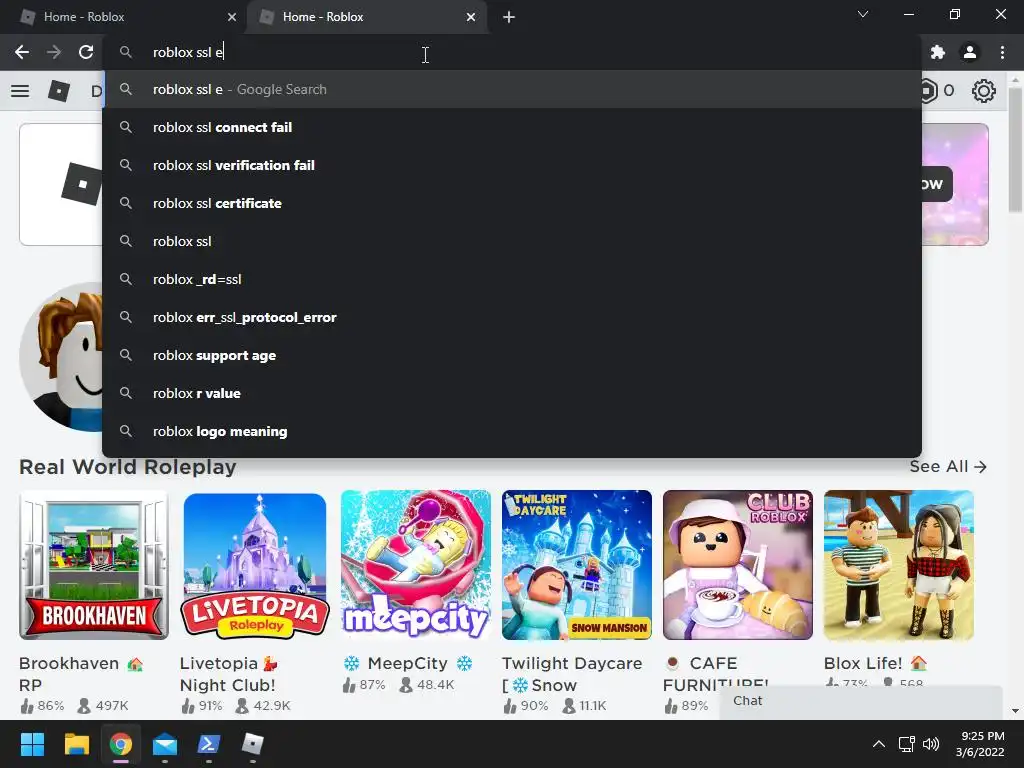Click the 86% rating under Brookhaven
The image size is (1024, 768).
click(x=50, y=706)
